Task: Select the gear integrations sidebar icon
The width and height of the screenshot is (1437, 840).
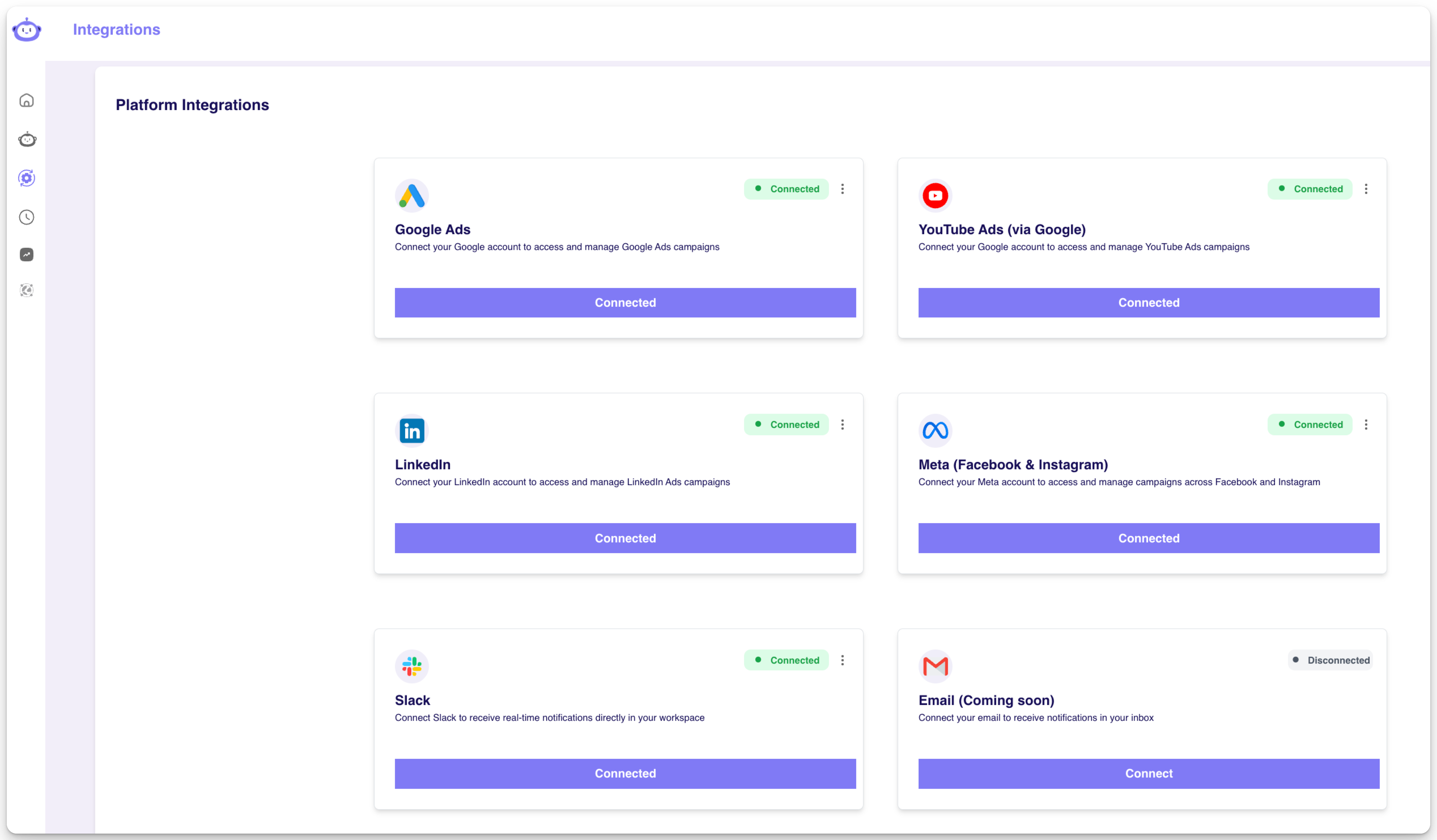Action: (x=27, y=178)
